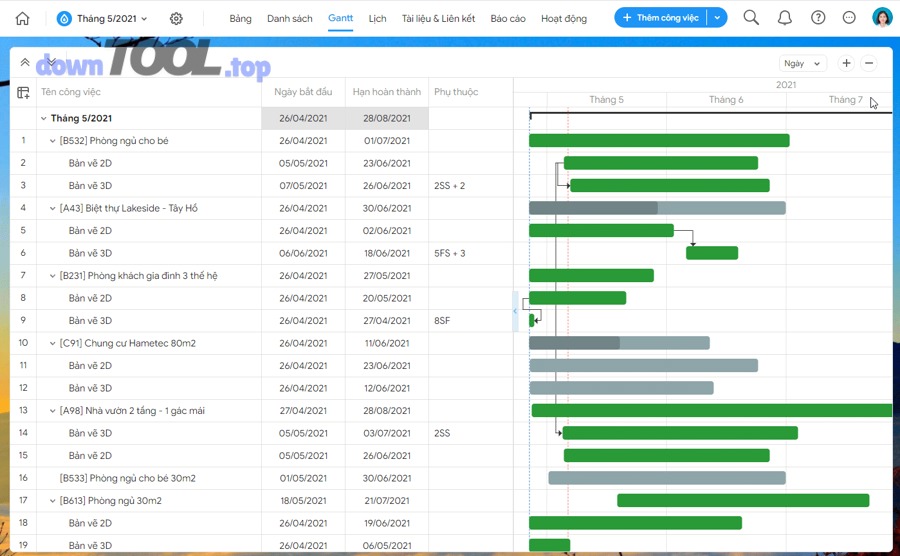Collapse the task table side panel handle
This screenshot has width=900, height=556.
[515, 311]
